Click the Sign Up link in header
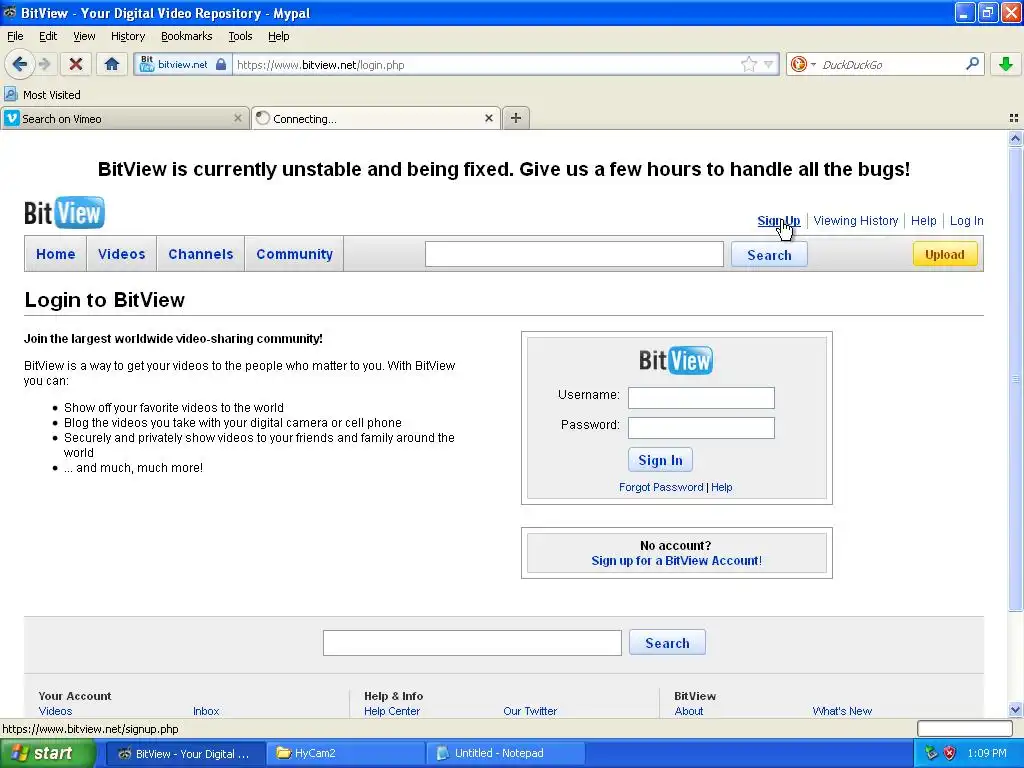The image size is (1024, 768). [x=778, y=221]
